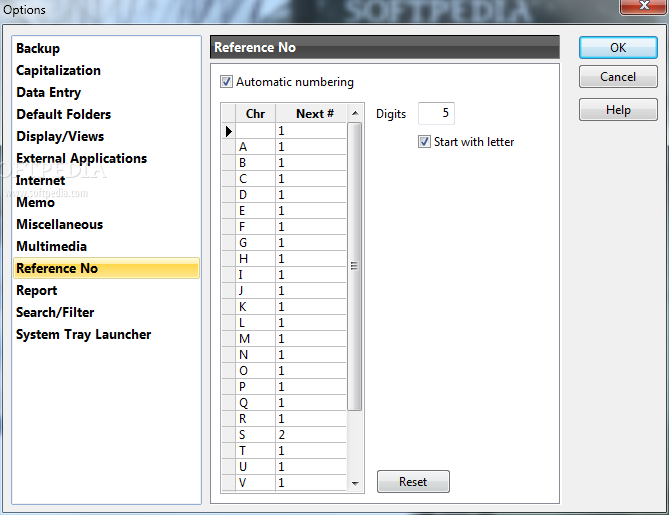Select the Chr cell containing E
This screenshot has height=515, width=669.
point(255,211)
